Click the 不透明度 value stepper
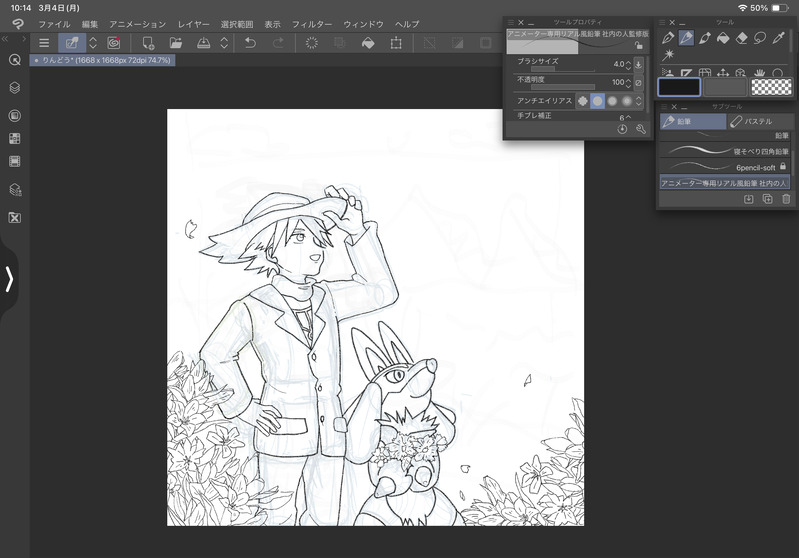Viewport: 799px width, 558px height. point(628,83)
